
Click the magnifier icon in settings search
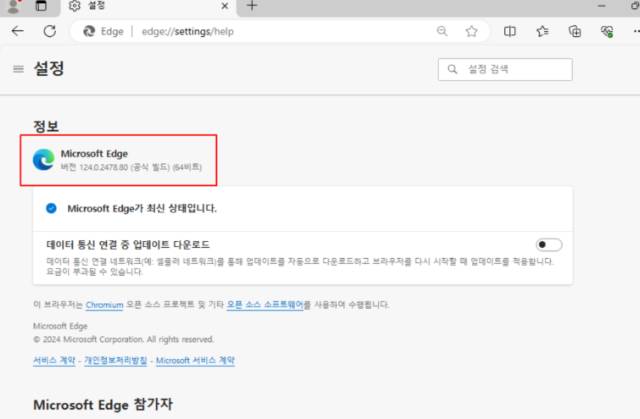tap(452, 69)
